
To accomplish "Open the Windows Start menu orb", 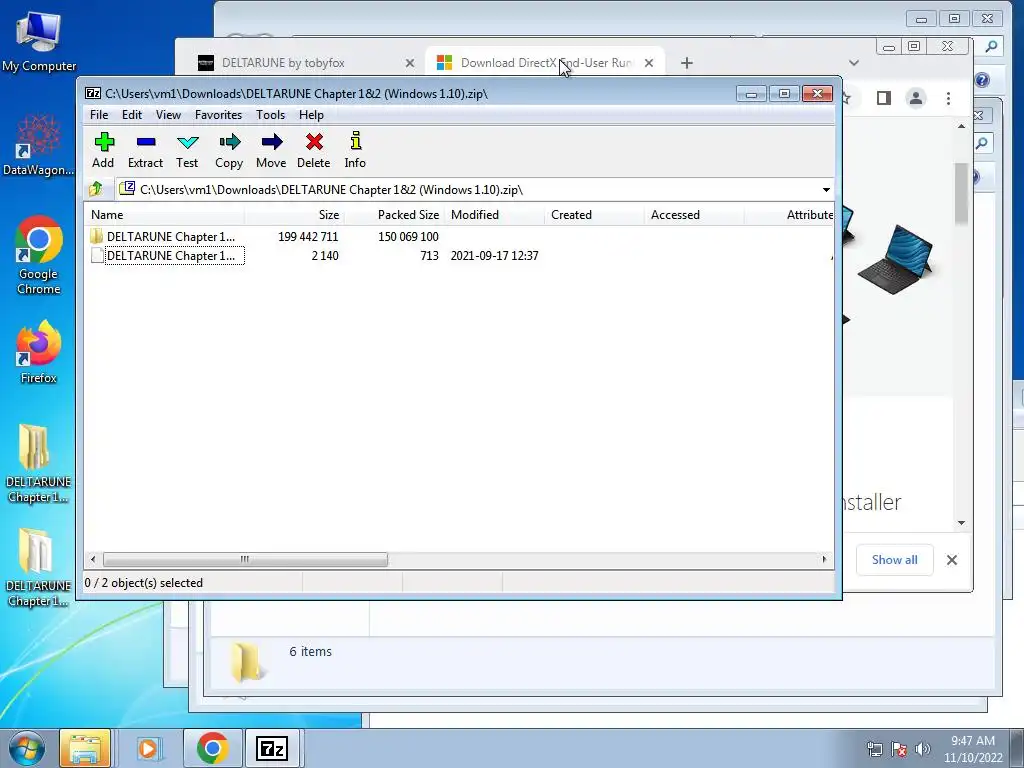I will [x=27, y=748].
